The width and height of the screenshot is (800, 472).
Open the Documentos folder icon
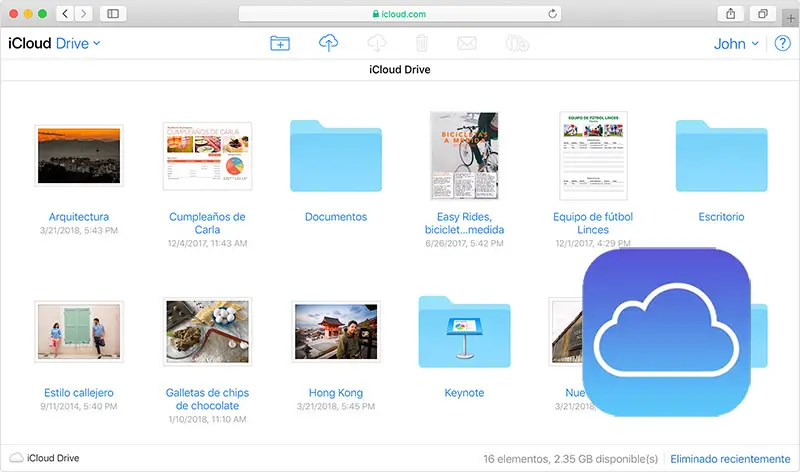pos(336,156)
